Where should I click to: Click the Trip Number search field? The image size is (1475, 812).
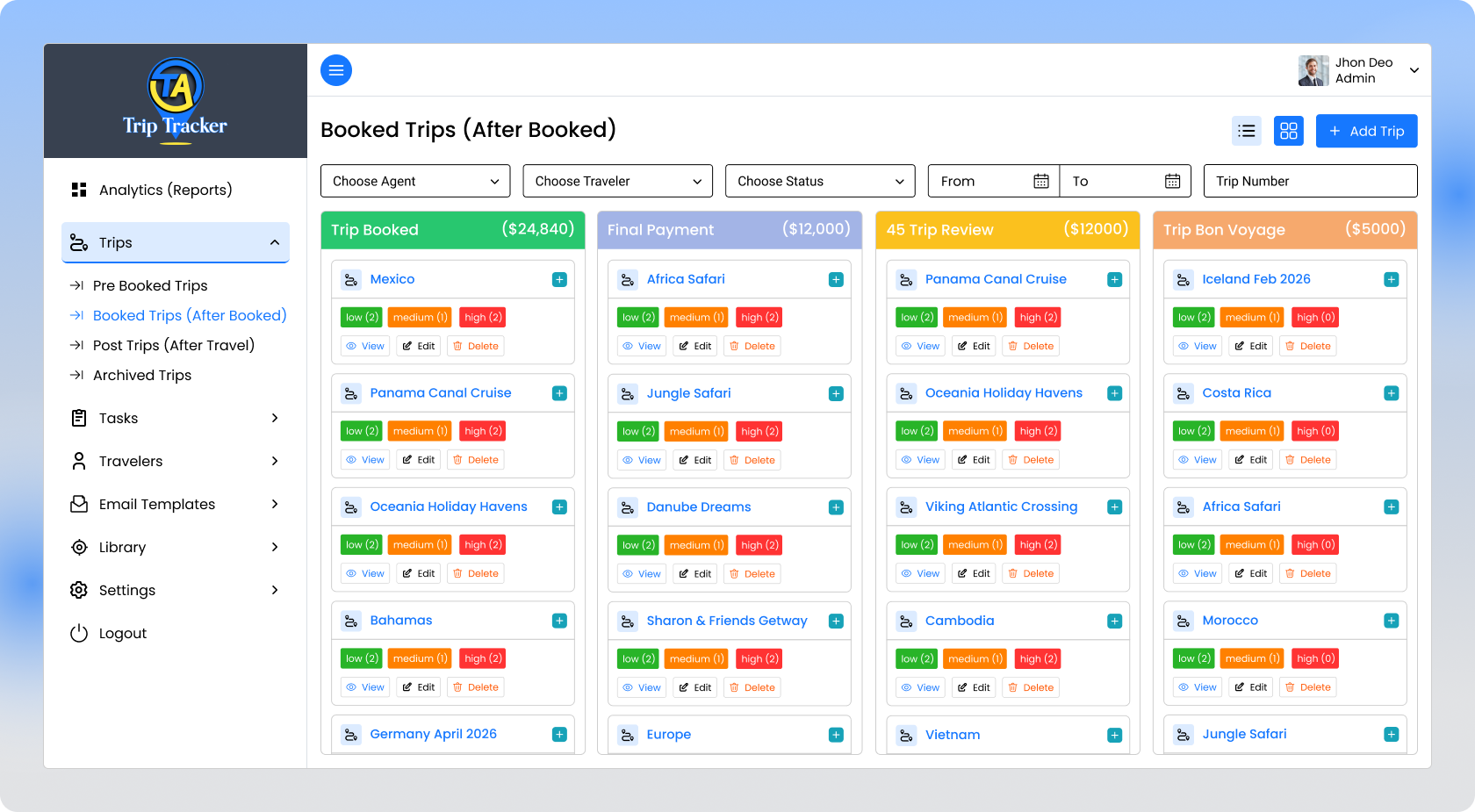(x=1310, y=181)
